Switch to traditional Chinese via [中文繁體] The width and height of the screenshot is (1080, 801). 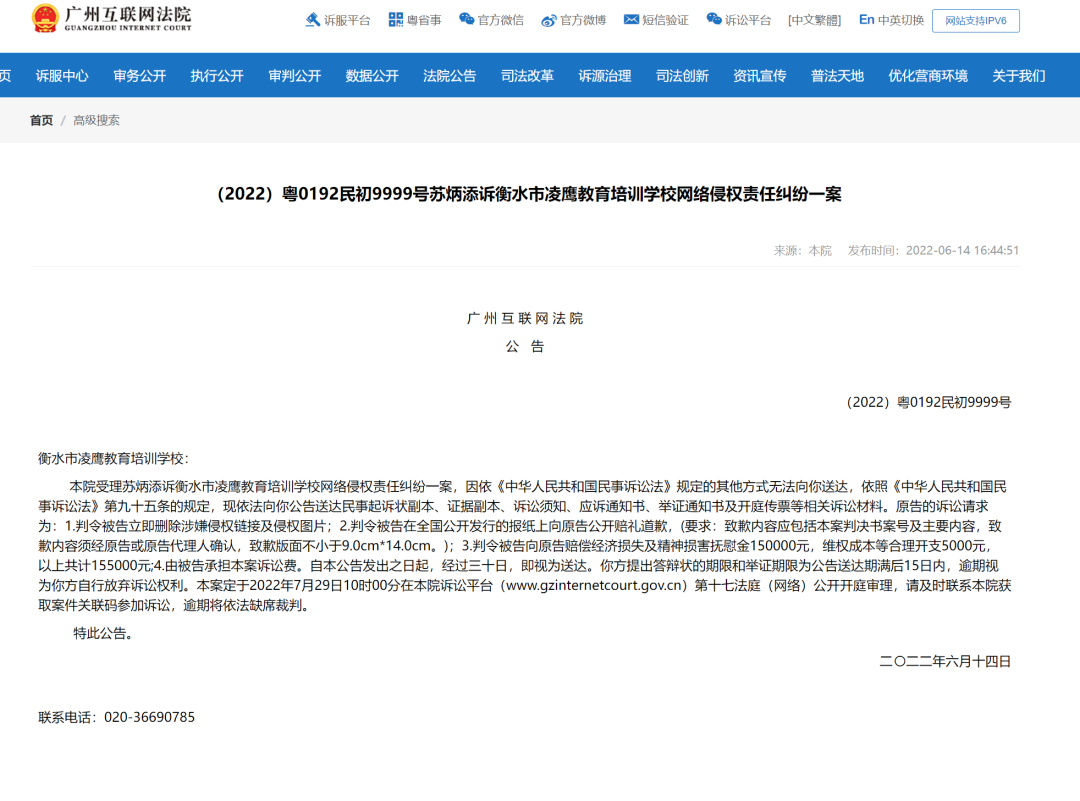tap(815, 21)
